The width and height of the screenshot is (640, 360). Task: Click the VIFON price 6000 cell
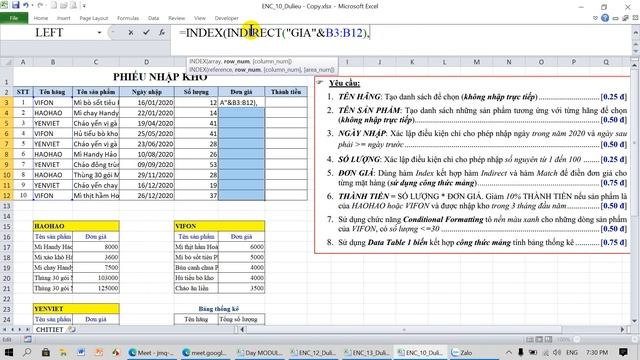point(241,247)
